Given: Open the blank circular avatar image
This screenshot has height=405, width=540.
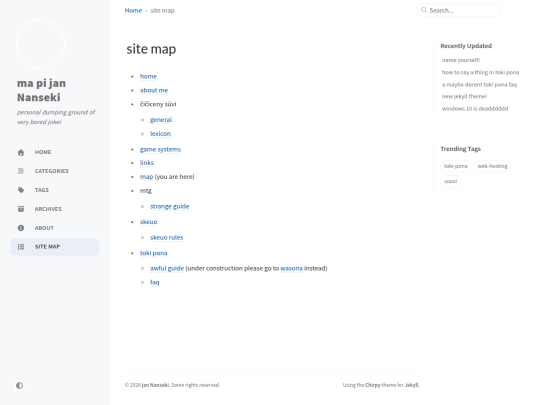Looking at the screenshot, I should [40, 44].
